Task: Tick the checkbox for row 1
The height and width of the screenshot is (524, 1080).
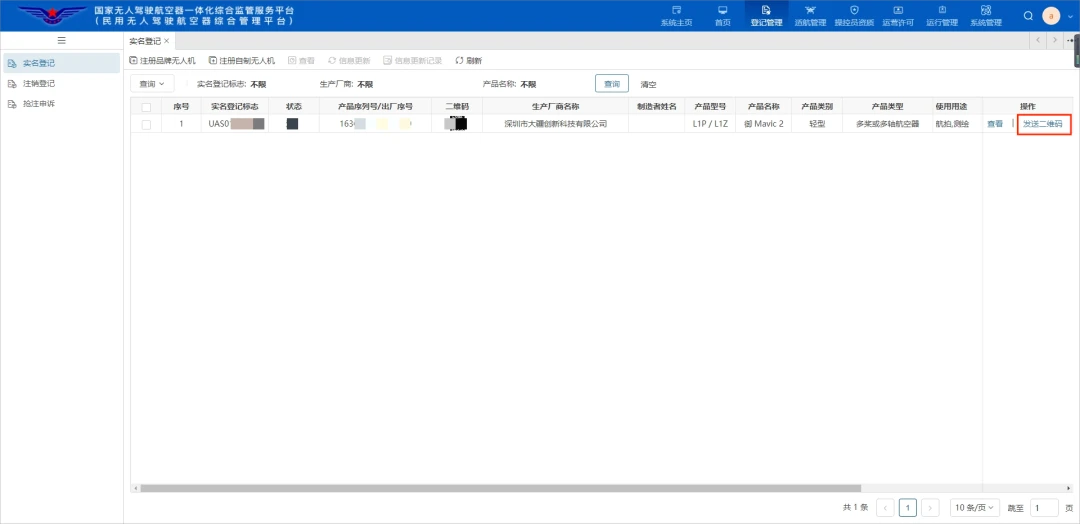Action: pyautogui.click(x=146, y=125)
